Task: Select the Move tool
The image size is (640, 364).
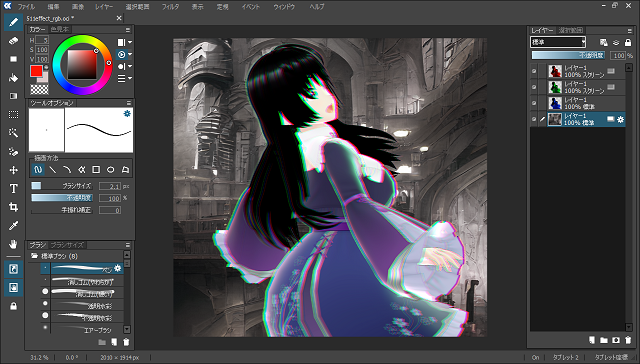Action: click(13, 170)
